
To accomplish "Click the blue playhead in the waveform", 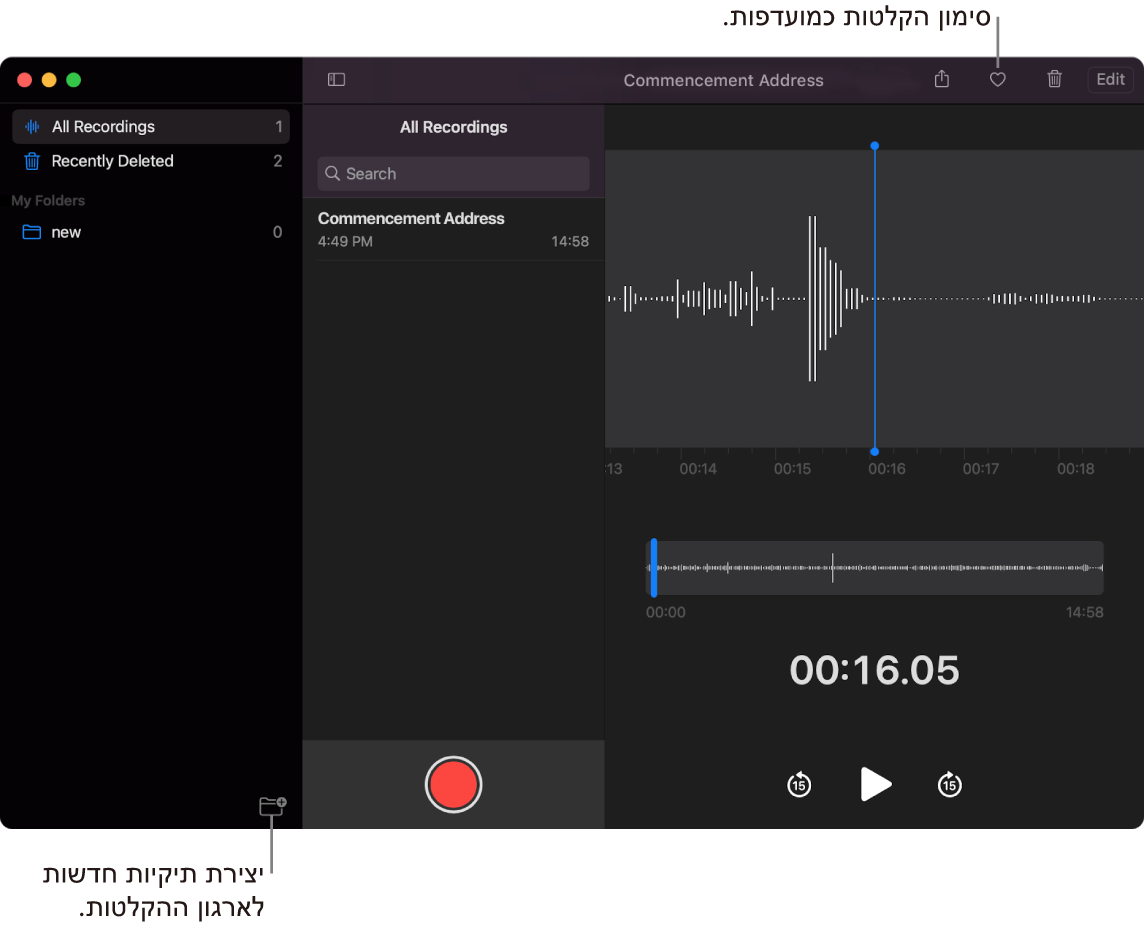I will (875, 299).
